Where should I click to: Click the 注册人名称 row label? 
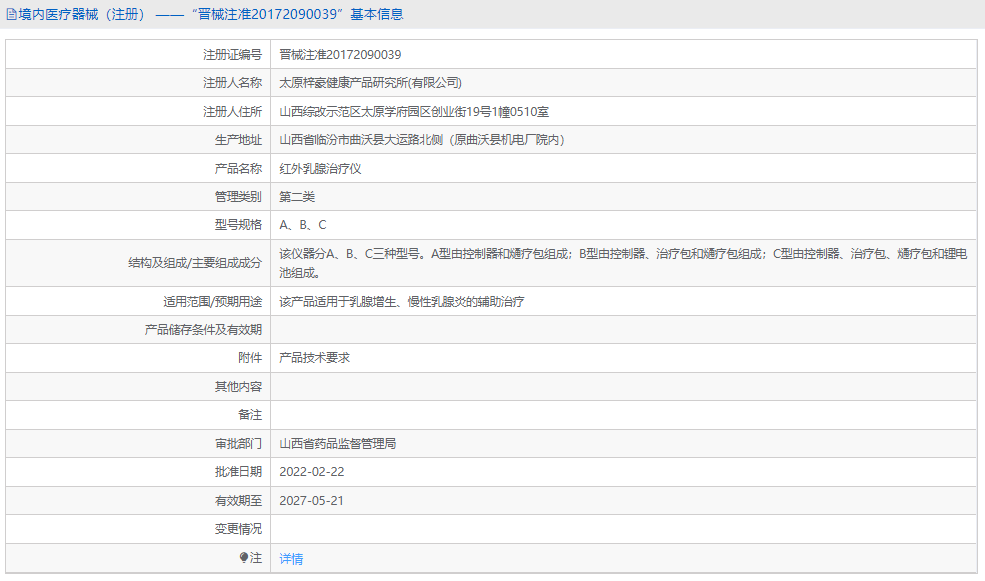[232, 83]
